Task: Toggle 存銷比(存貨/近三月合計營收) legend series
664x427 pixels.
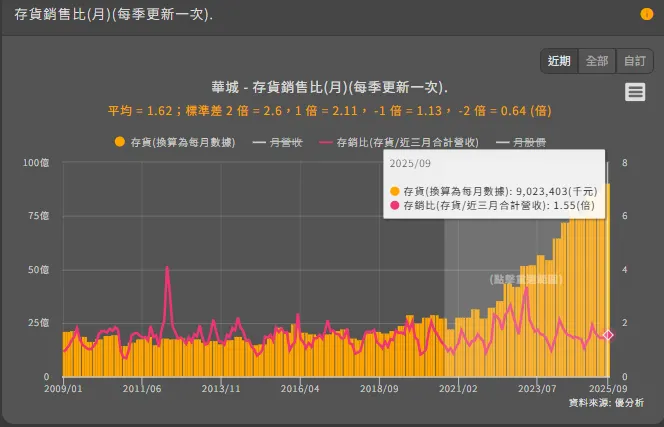Action: pos(399,142)
